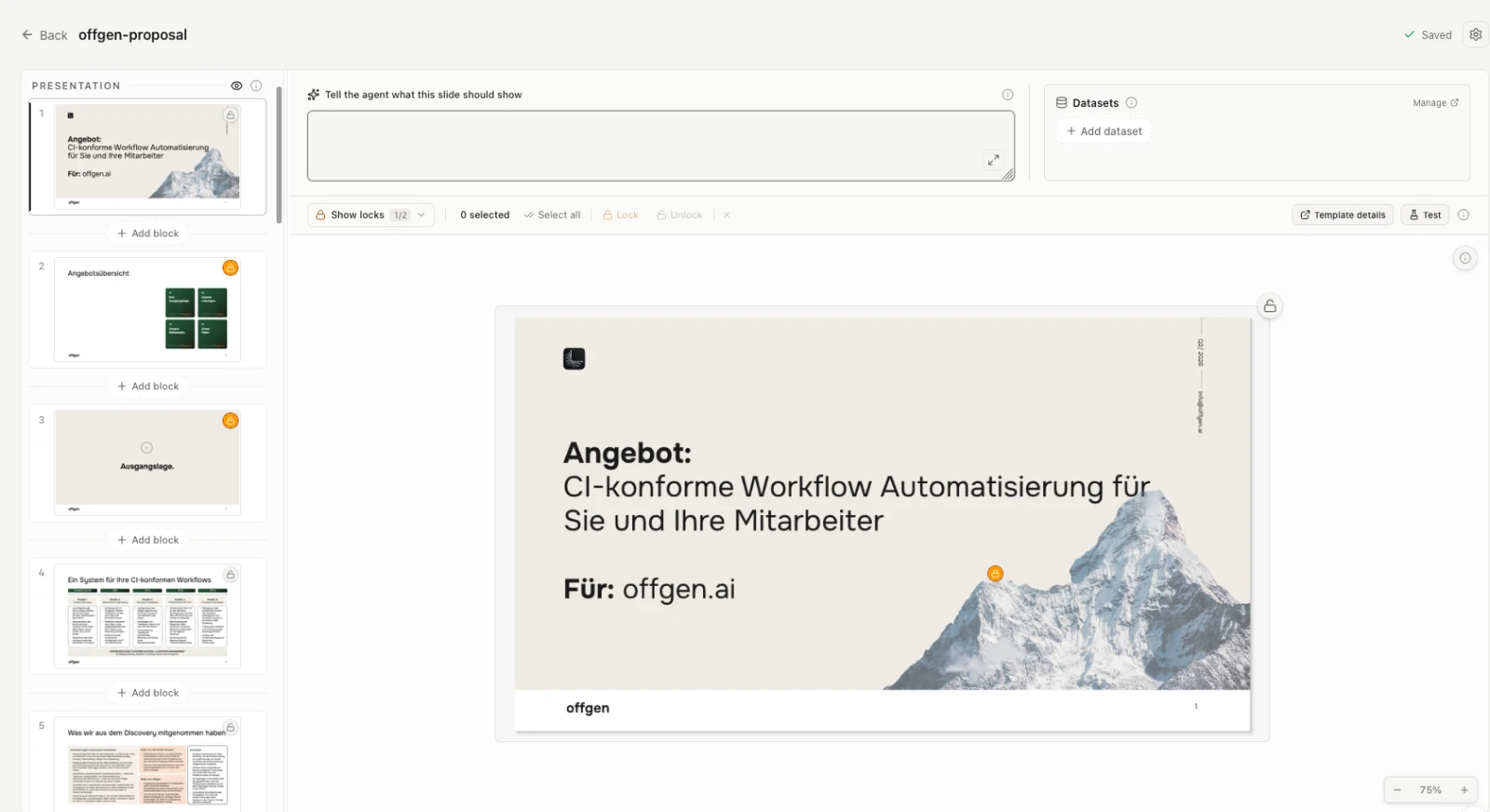Add block after slide 1

(x=148, y=234)
